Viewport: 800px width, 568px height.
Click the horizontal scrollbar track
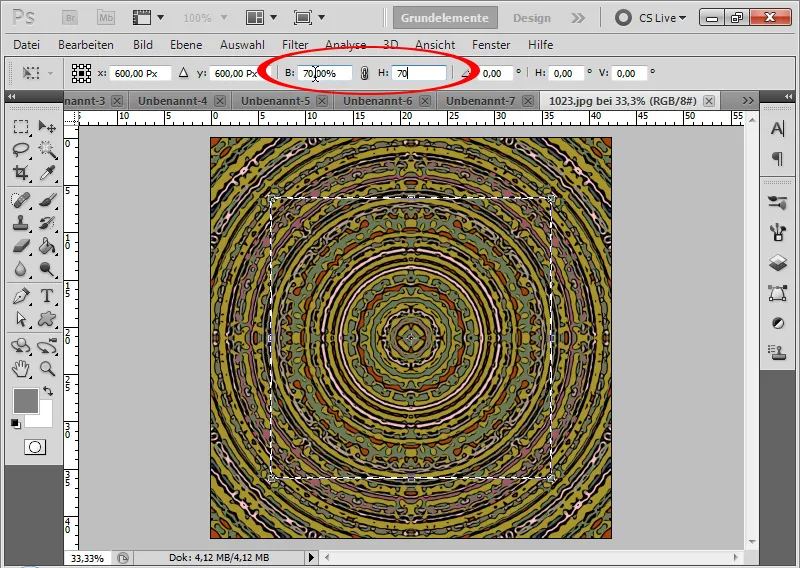[x=531, y=557]
